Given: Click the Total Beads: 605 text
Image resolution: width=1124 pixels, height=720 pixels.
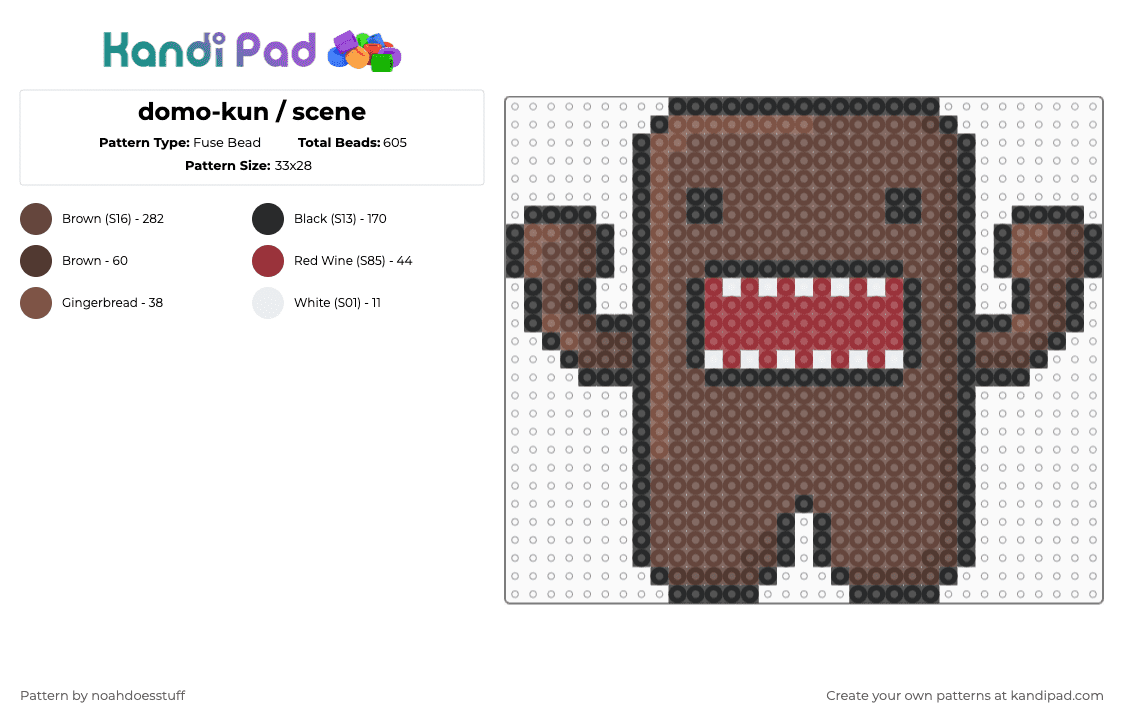Looking at the screenshot, I should tap(352, 143).
